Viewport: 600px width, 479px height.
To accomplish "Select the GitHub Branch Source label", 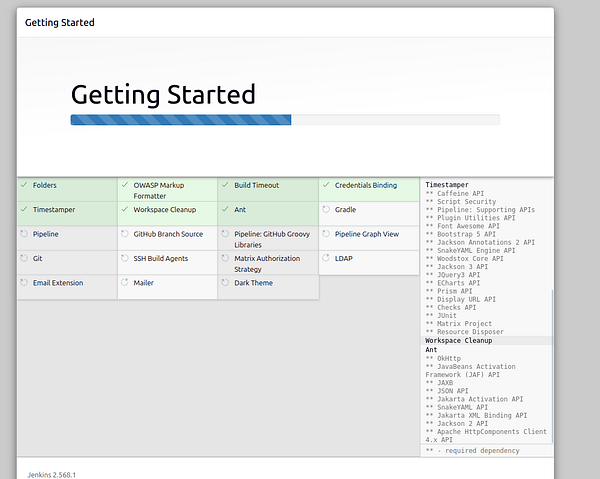I will tap(168, 234).
